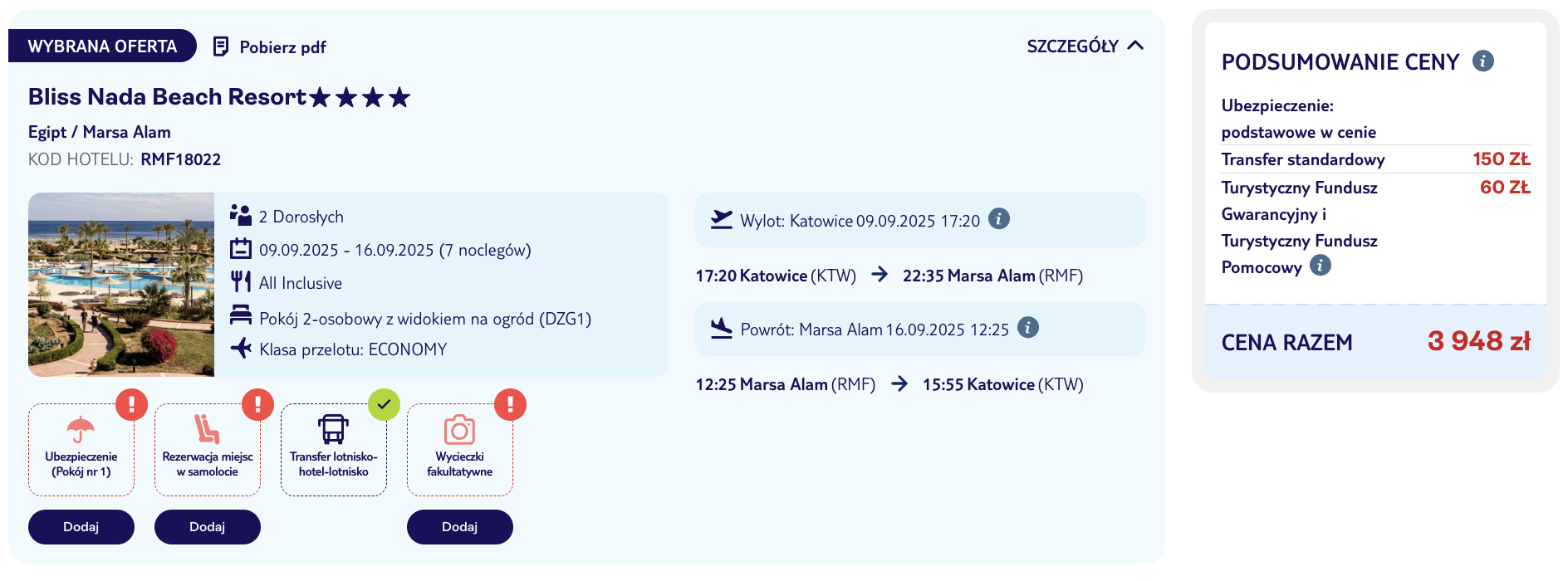
Task: Add insurance with the Dodaj button under Ubezpieczenie
Action: [x=81, y=527]
